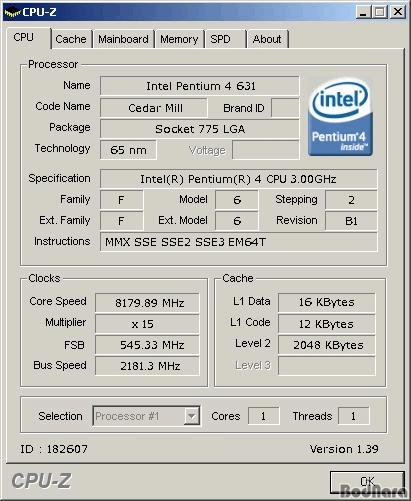Select the Specification text field
Viewport: 411px width, 501px height.
pyautogui.click(x=239, y=179)
